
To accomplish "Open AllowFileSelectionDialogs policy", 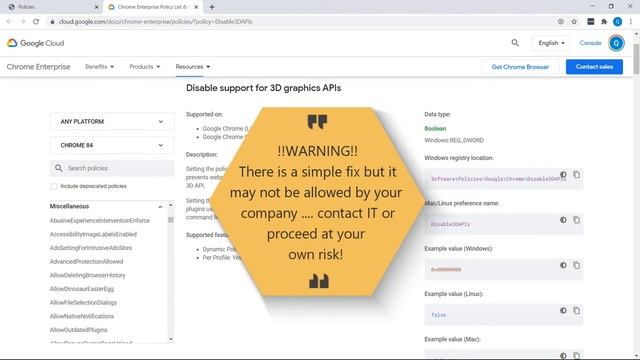I will pyautogui.click(x=83, y=302).
